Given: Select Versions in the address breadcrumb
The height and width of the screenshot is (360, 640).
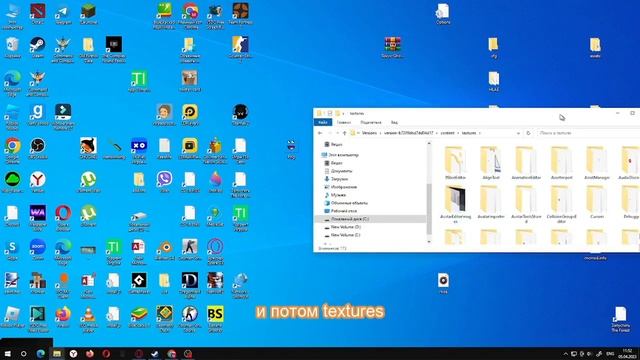Looking at the screenshot, I should click(369, 133).
